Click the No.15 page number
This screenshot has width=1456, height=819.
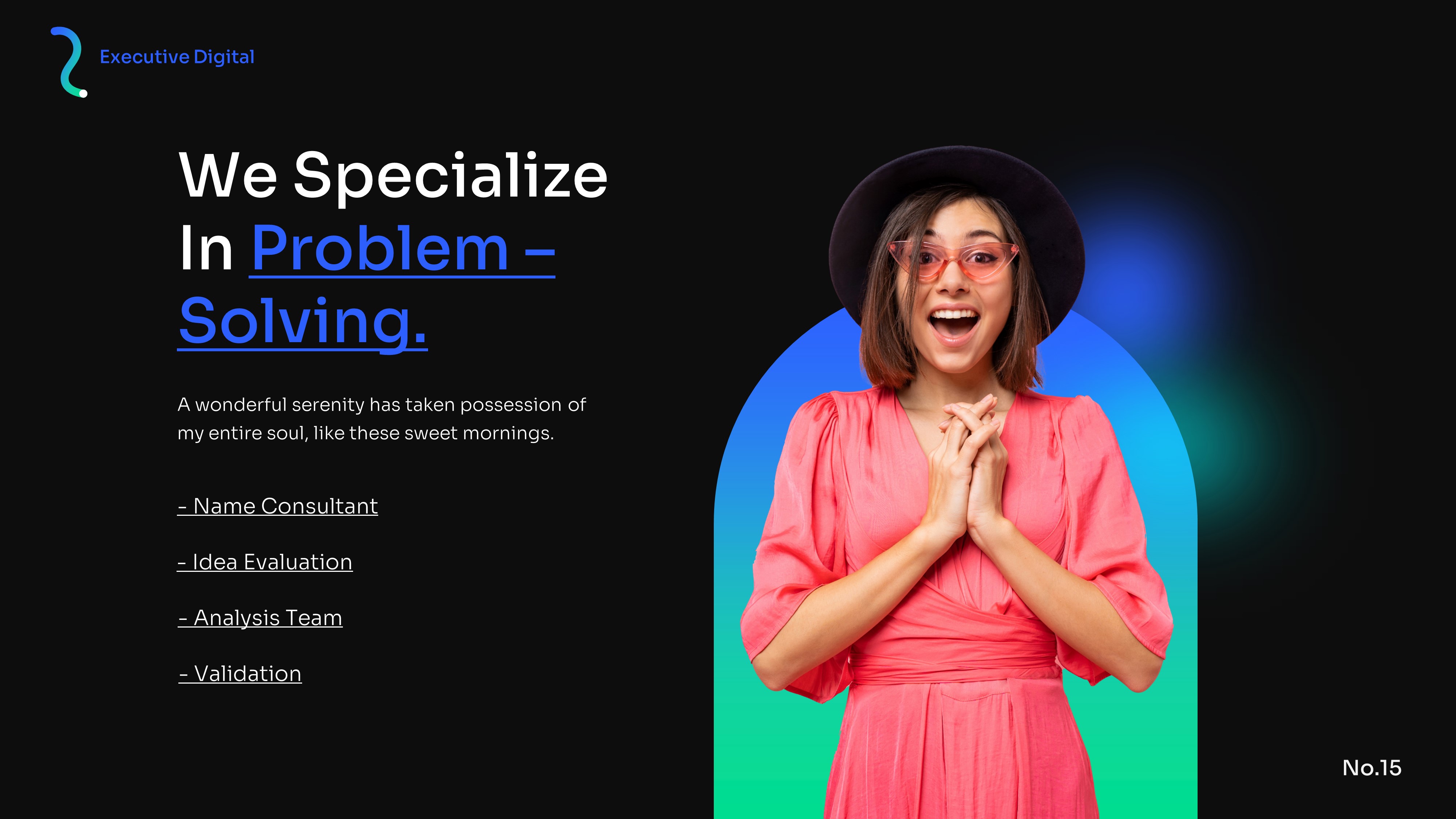pyautogui.click(x=1372, y=768)
